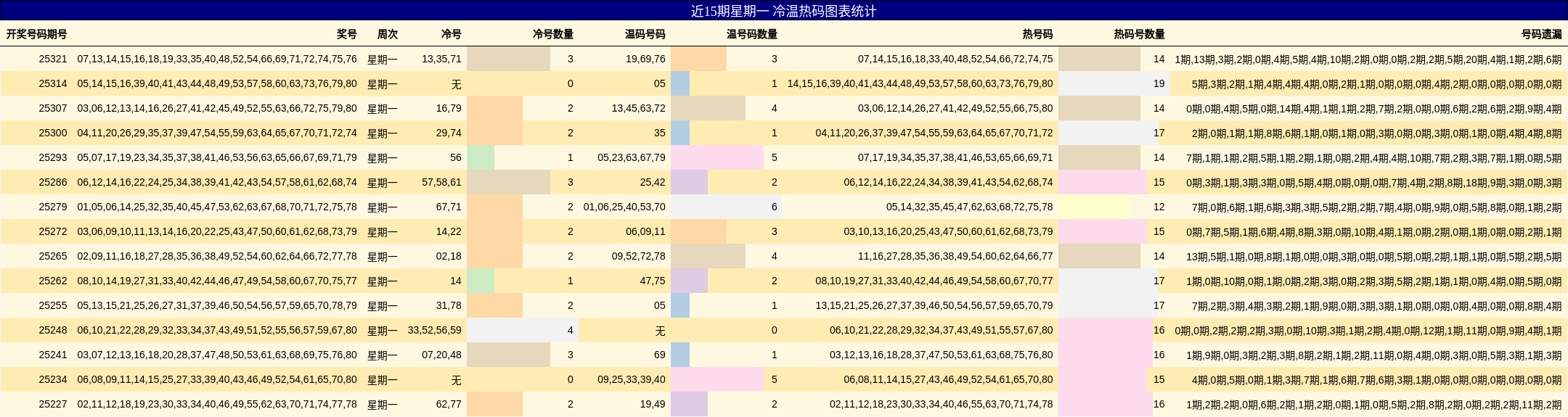Click the 冷号数量 column header
The image size is (1568, 417).
[x=553, y=34]
